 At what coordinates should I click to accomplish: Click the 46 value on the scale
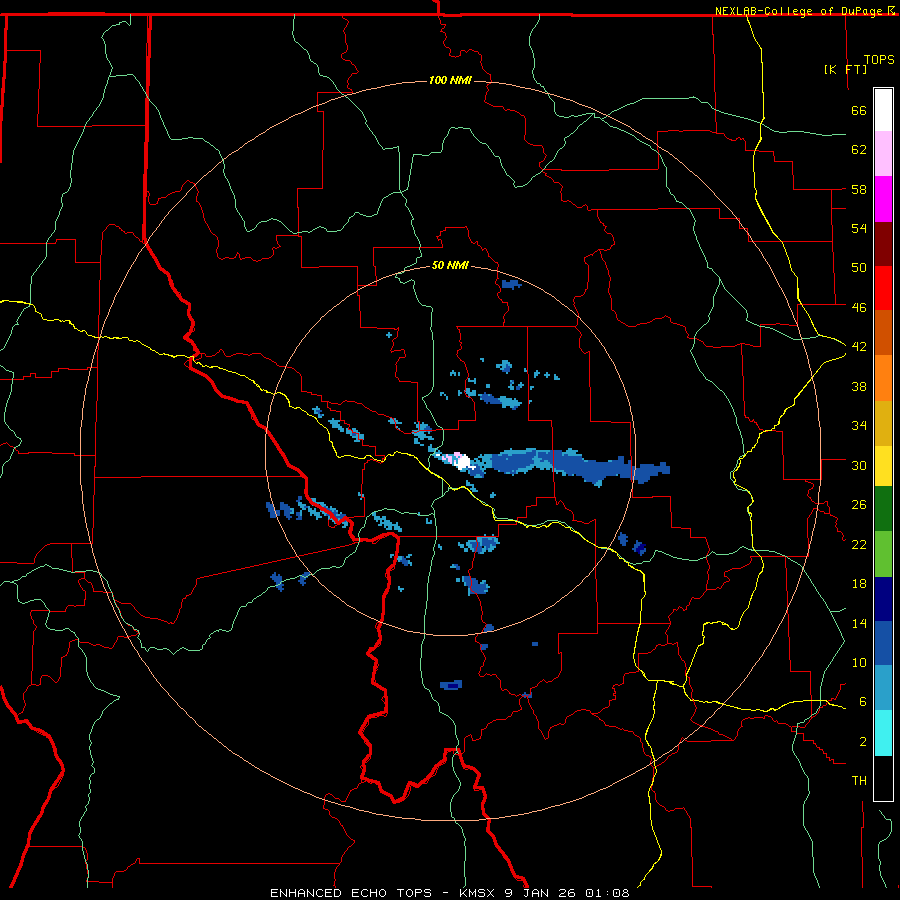[x=859, y=308]
